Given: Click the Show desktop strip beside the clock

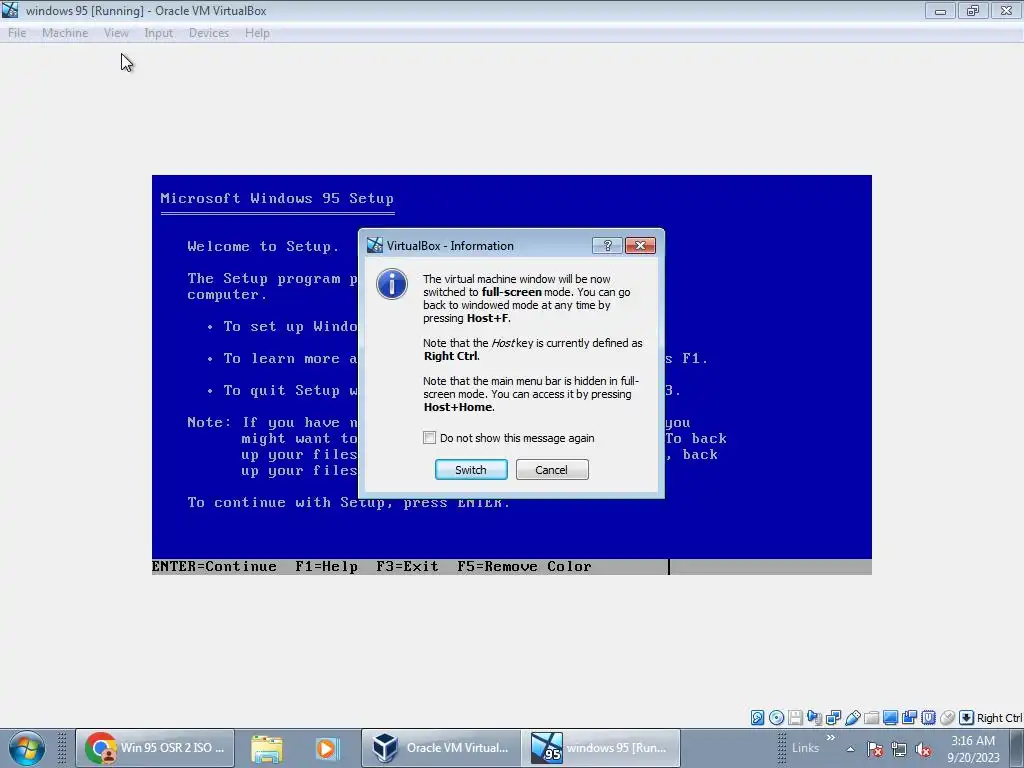Looking at the screenshot, I should [x=1019, y=748].
